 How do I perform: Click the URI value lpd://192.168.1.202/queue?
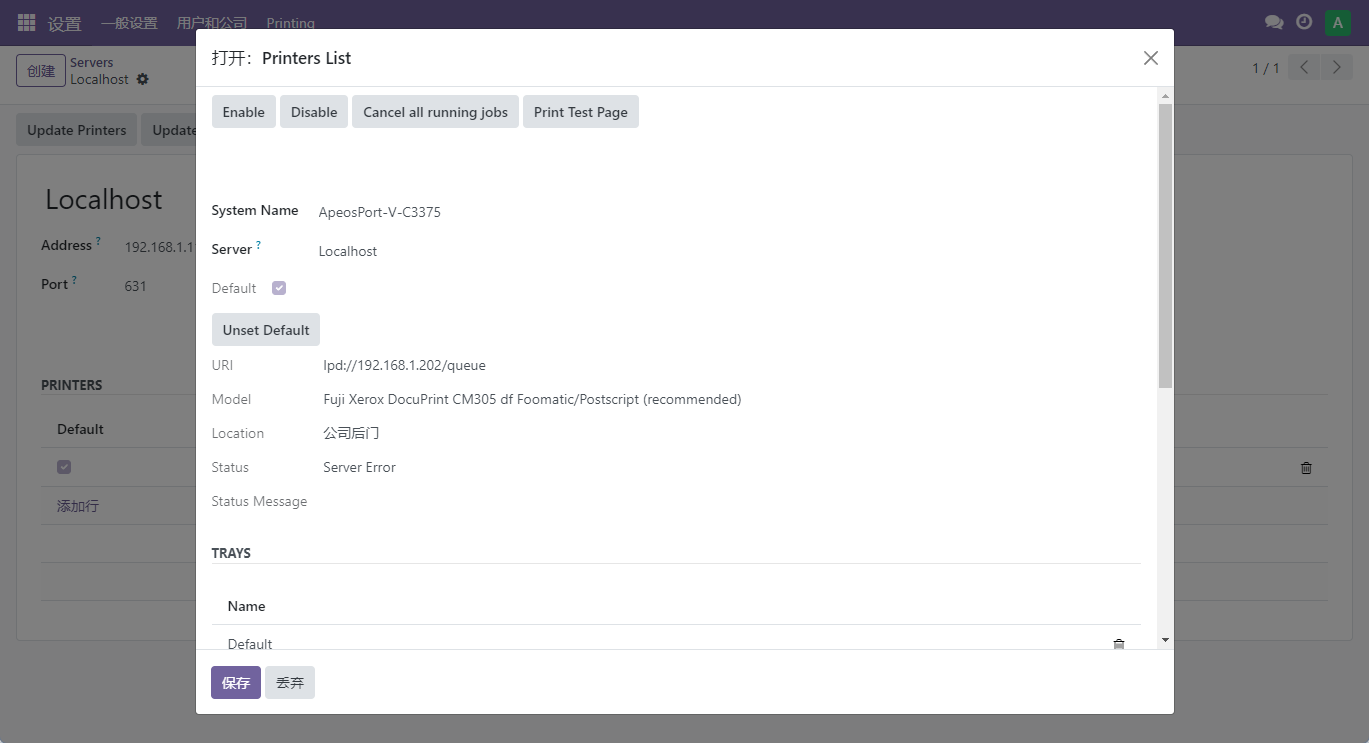405,365
